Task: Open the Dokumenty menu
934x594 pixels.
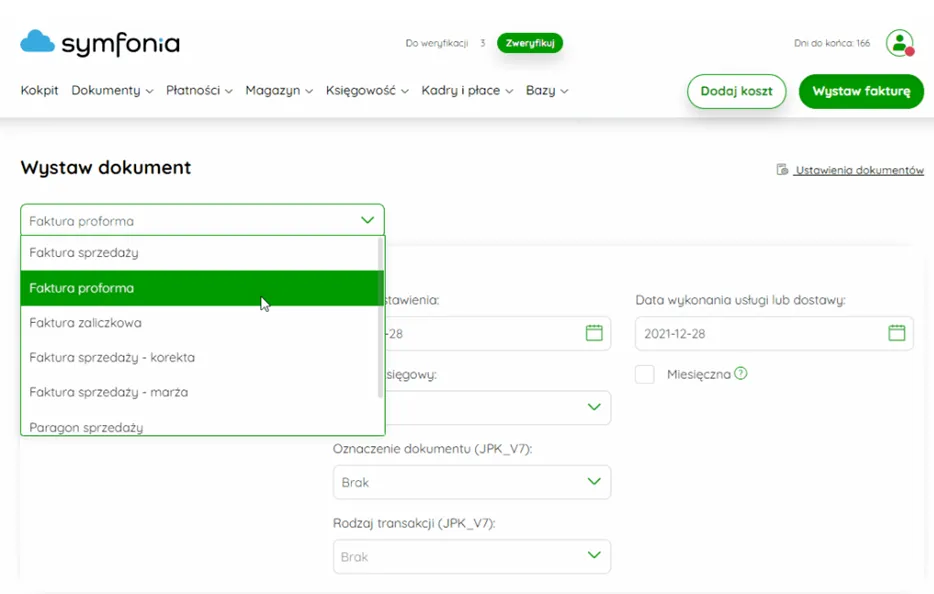Action: pos(112,90)
